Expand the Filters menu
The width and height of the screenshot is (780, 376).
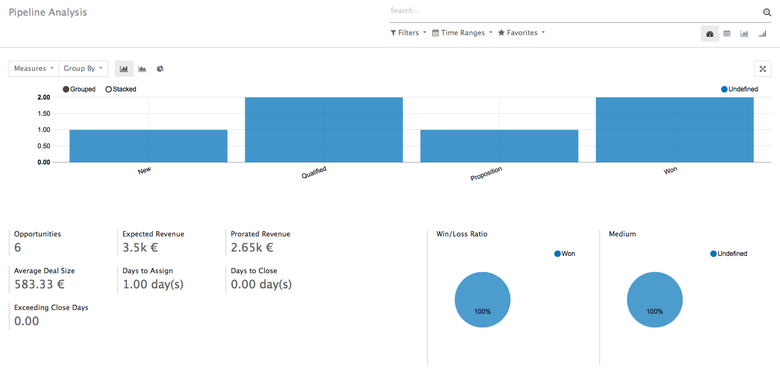coord(408,33)
